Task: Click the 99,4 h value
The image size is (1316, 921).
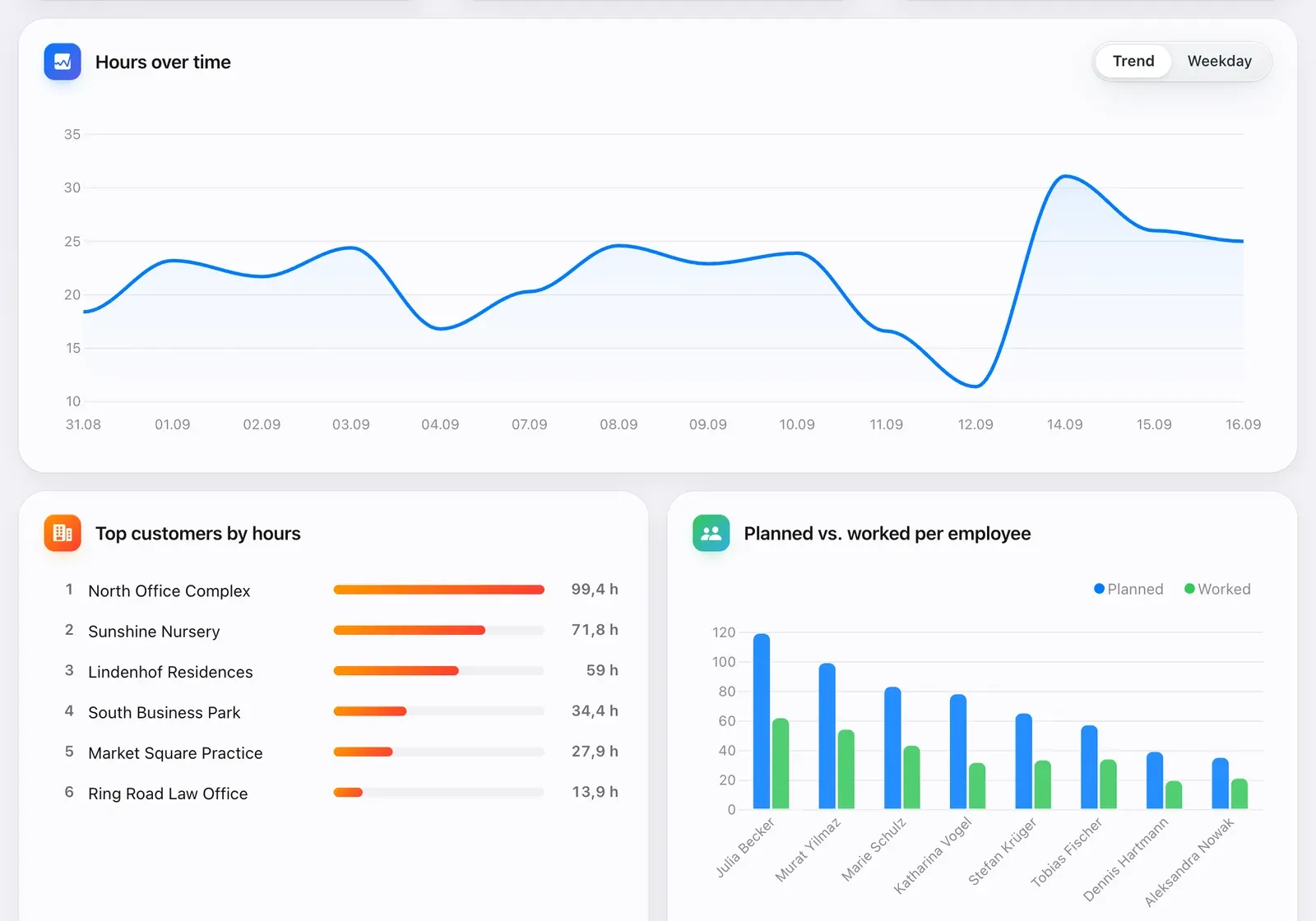Action: 595,589
